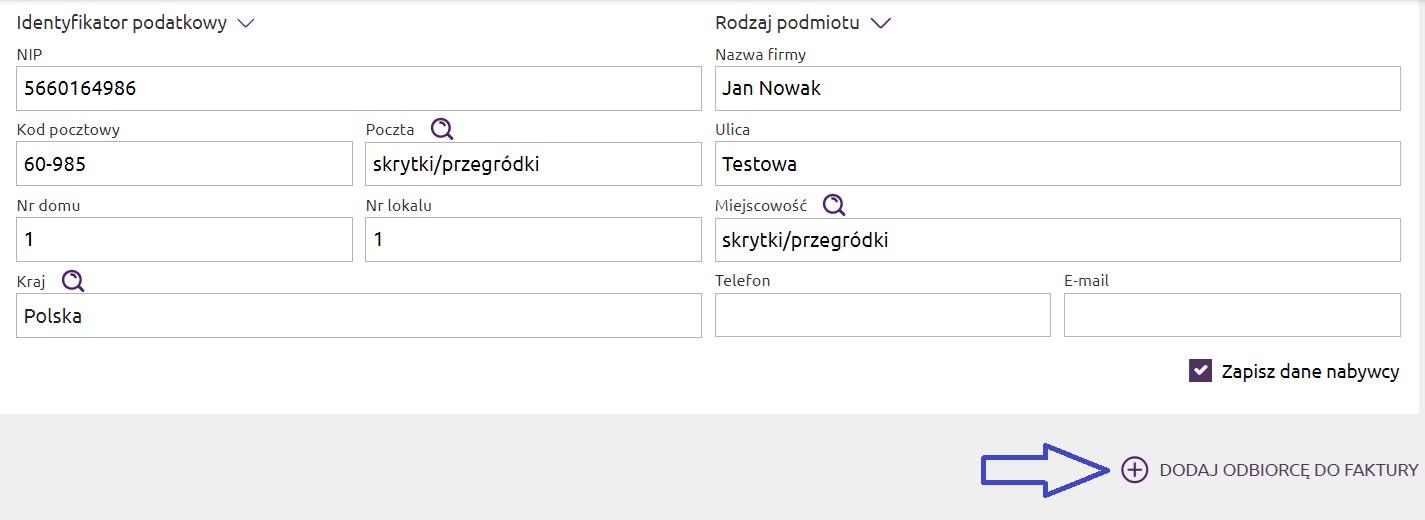
Task: Focus the Nr lokalu input
Action: (533, 240)
